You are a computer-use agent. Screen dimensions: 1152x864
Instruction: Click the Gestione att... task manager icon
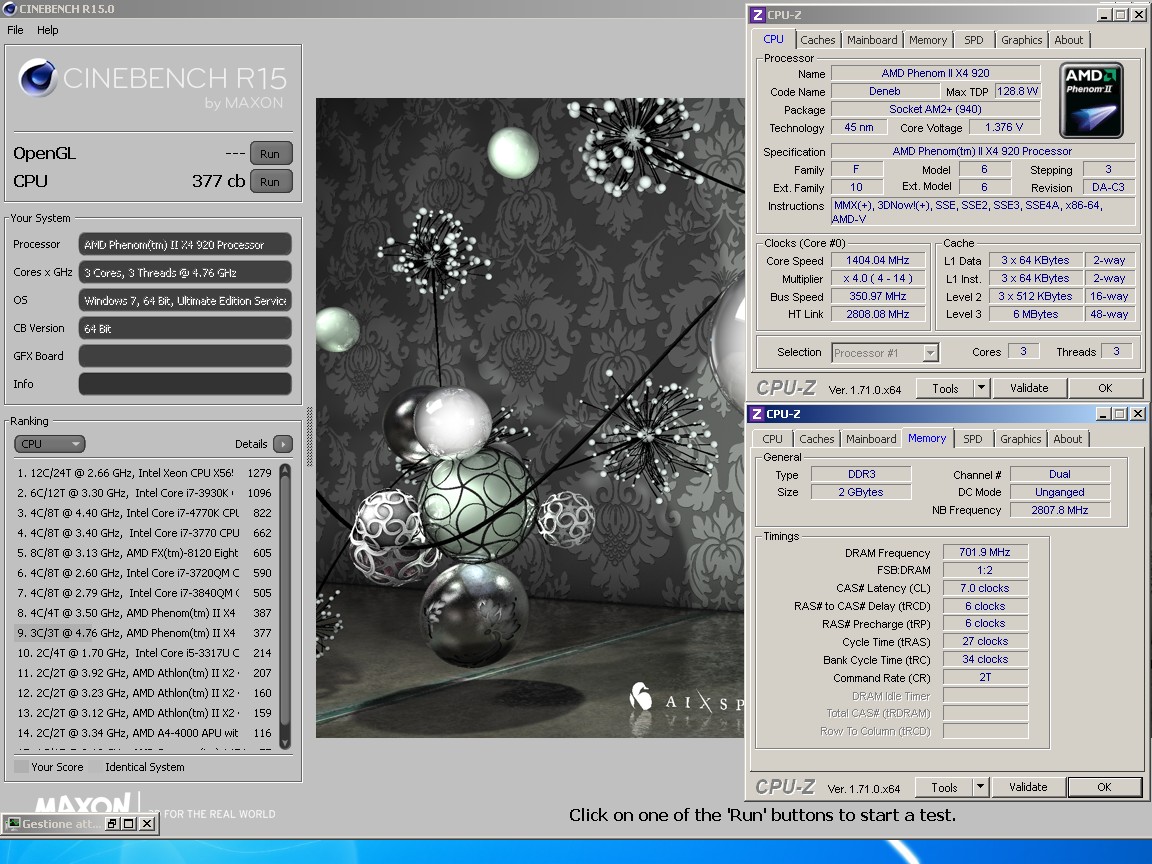click(13, 824)
